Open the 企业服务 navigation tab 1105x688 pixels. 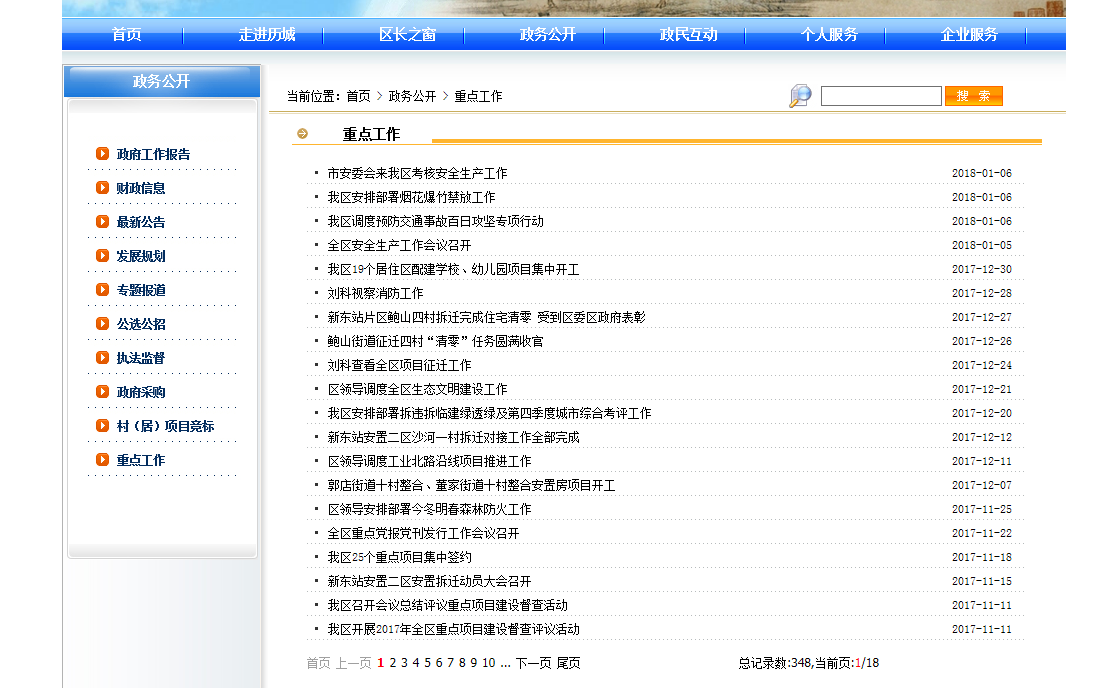tap(969, 35)
